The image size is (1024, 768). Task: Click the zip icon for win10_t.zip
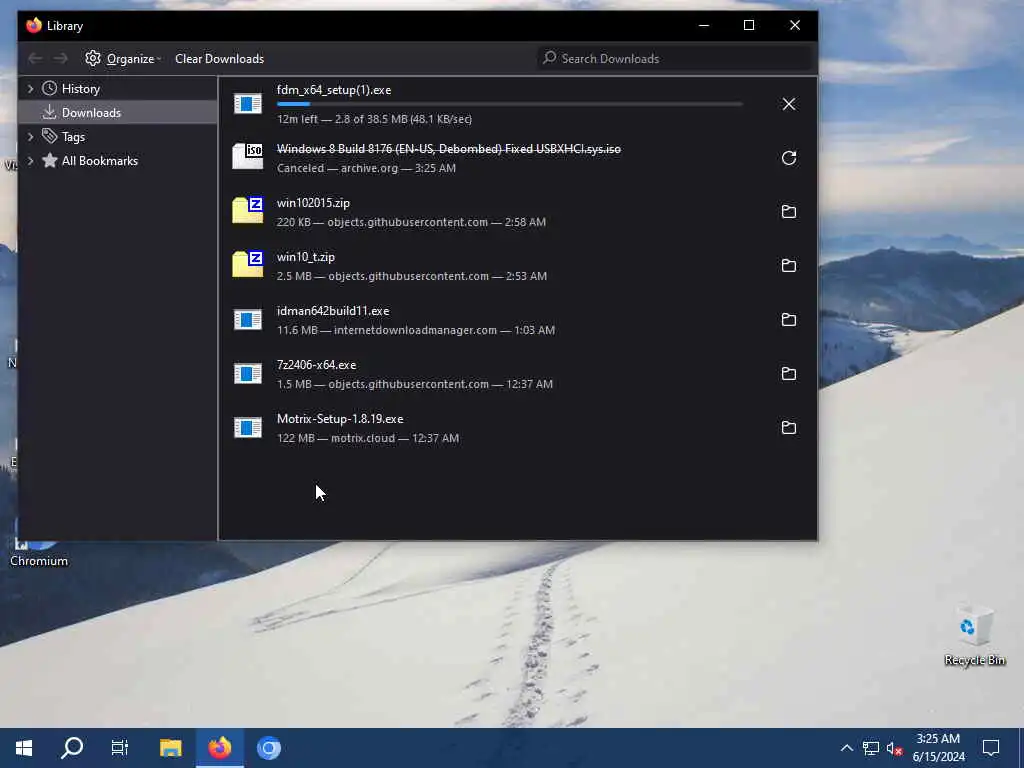248,264
